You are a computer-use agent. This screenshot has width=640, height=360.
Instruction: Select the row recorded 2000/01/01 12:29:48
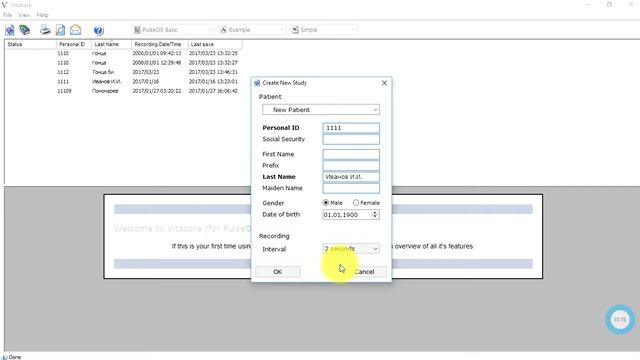click(122, 63)
